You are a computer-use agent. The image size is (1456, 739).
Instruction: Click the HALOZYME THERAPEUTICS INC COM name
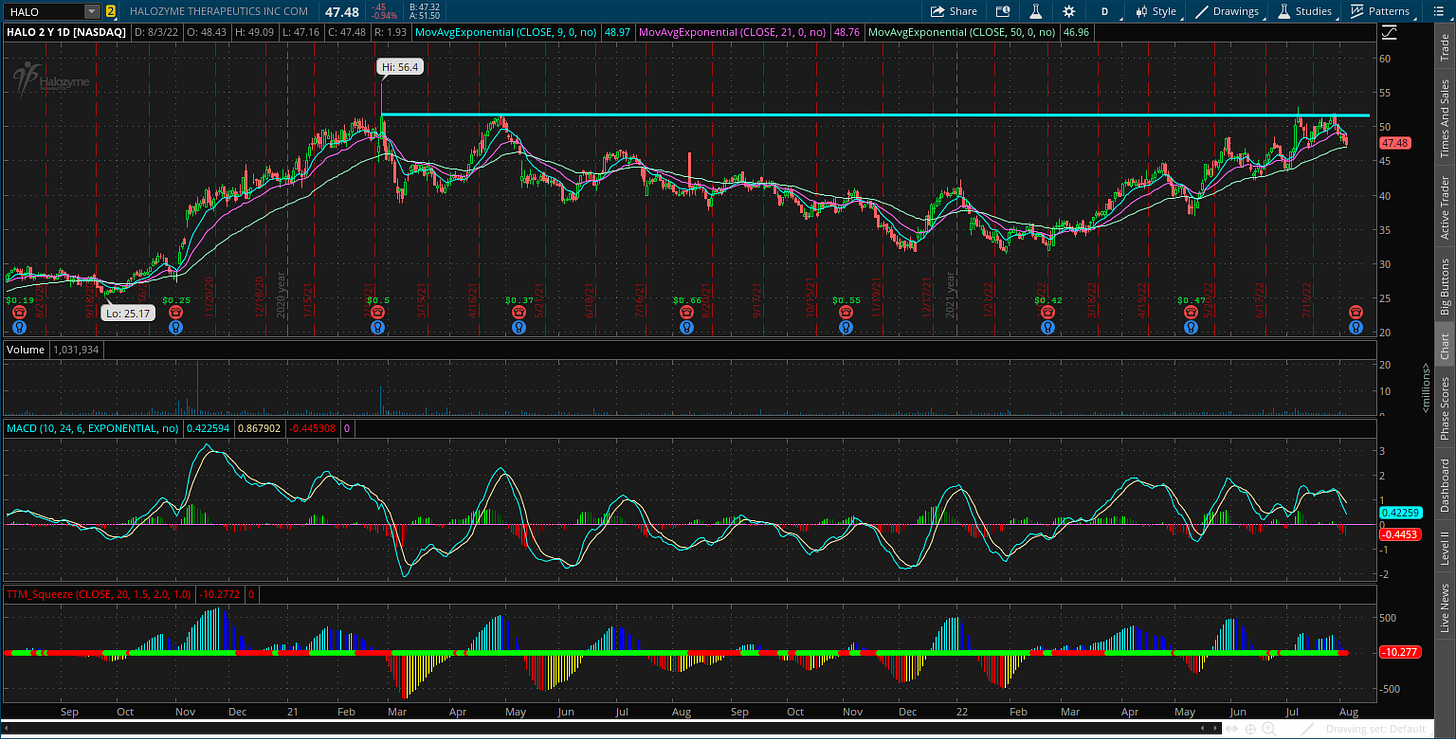(x=219, y=11)
